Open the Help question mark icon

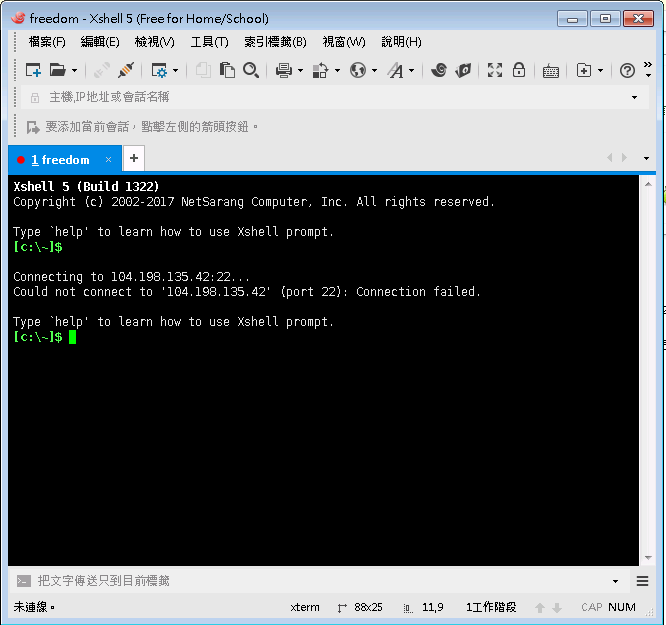[627, 71]
